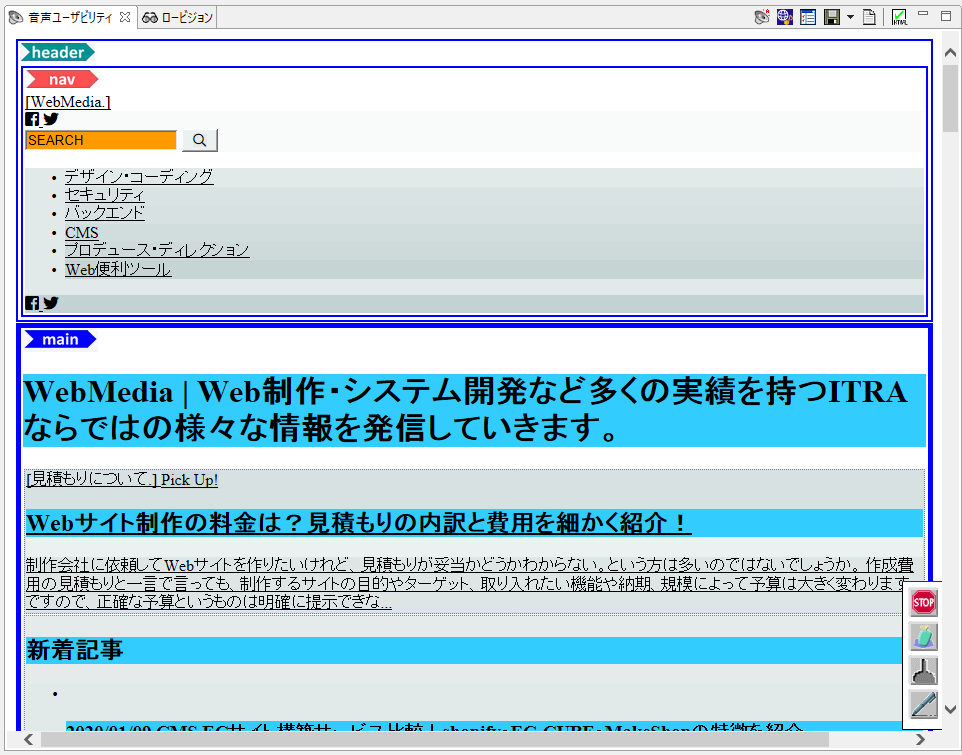Click the floppy disk save icon
The image size is (962, 755).
tap(832, 17)
